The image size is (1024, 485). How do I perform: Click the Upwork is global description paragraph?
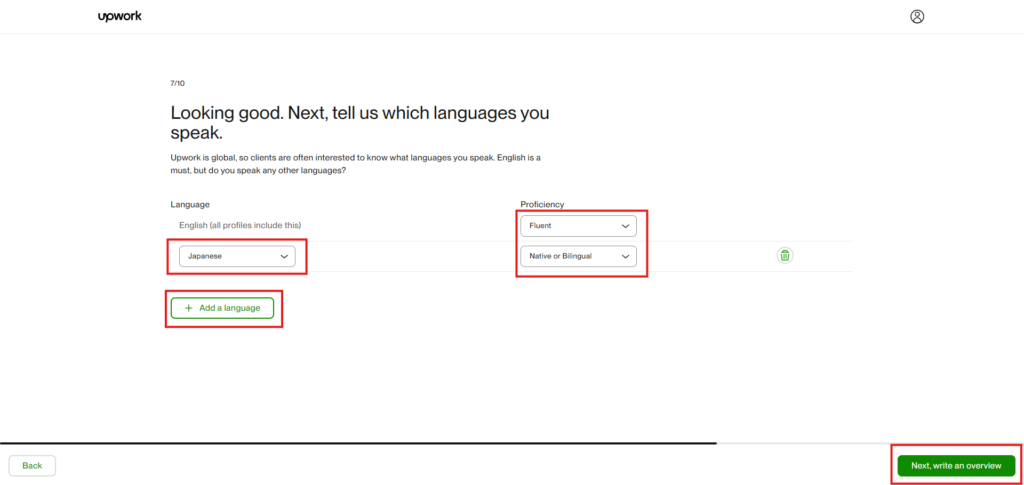(355, 164)
